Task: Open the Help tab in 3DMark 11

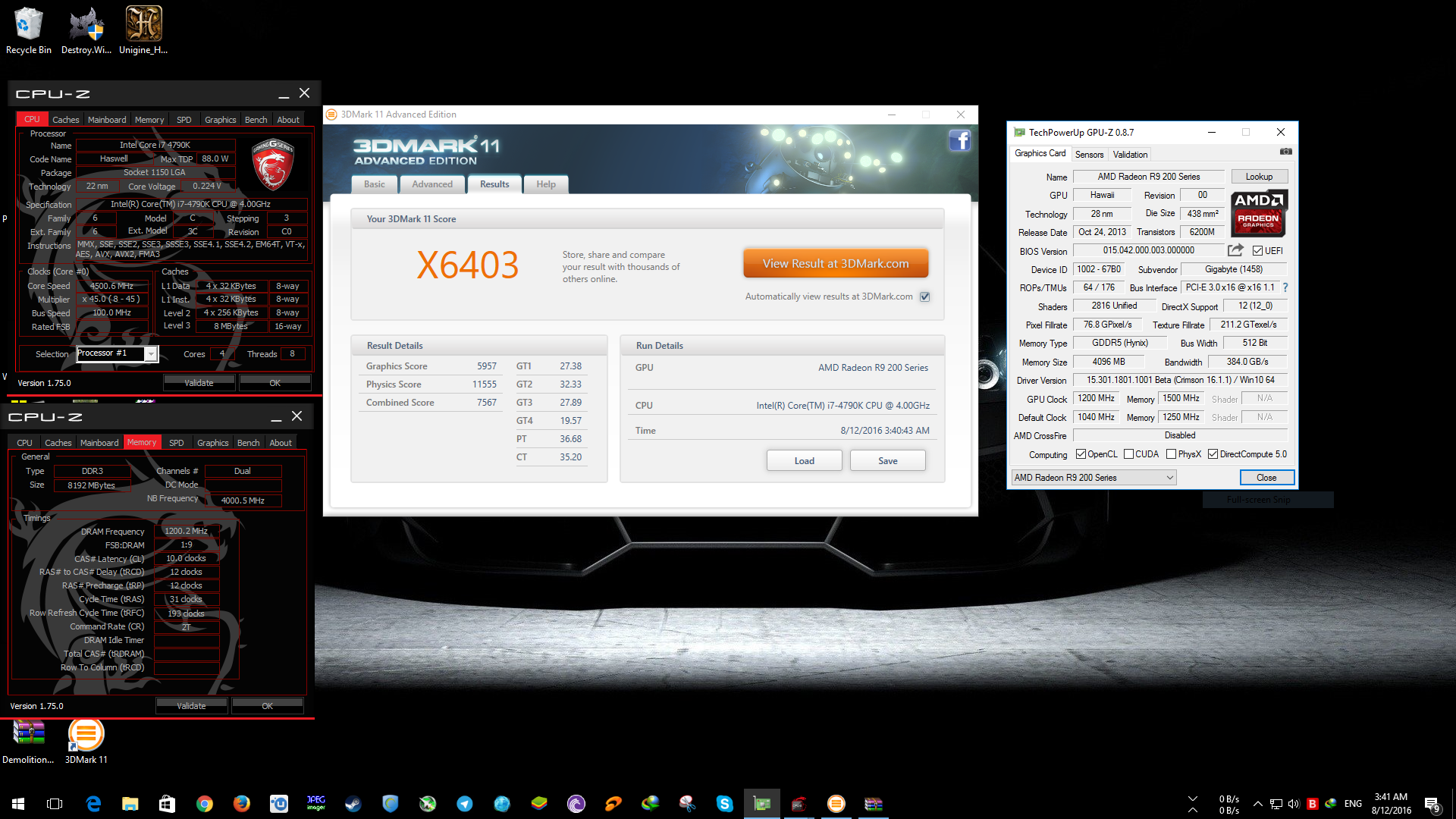Action: [x=545, y=184]
